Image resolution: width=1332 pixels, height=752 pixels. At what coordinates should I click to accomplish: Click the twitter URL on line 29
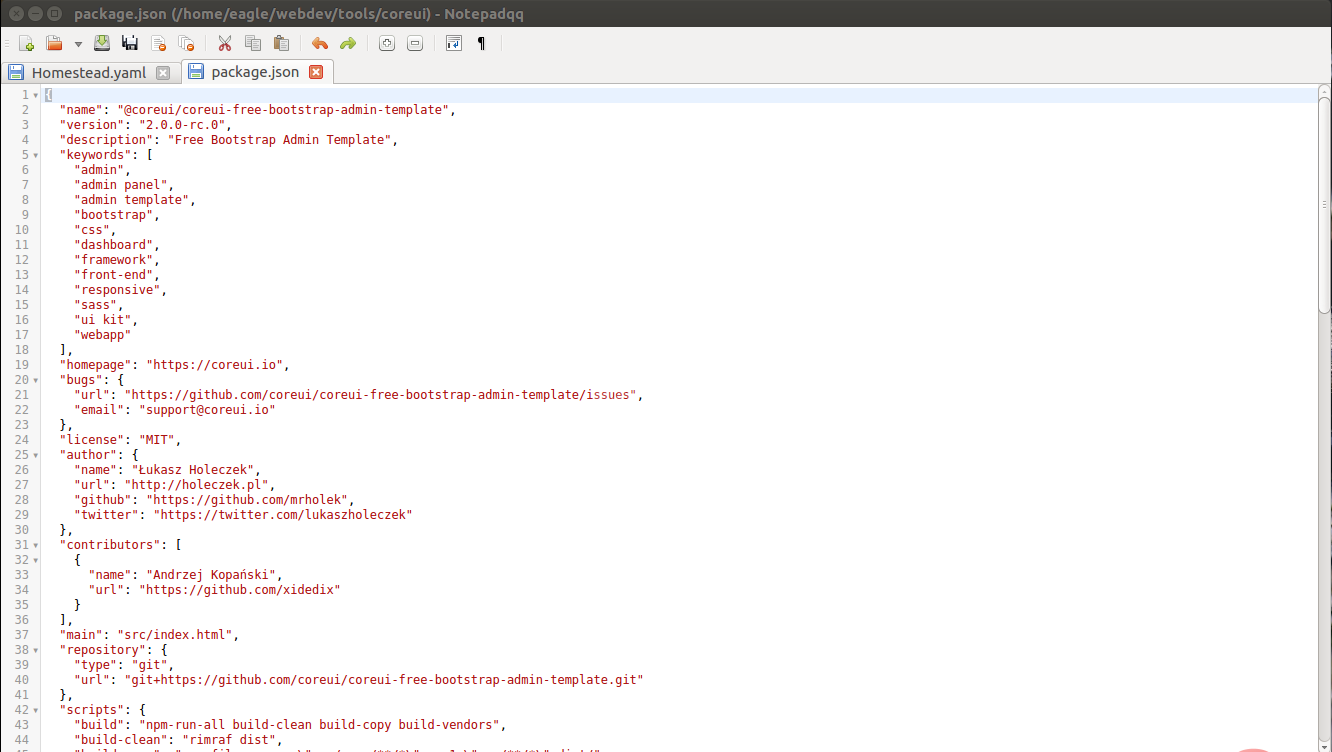[283, 515]
